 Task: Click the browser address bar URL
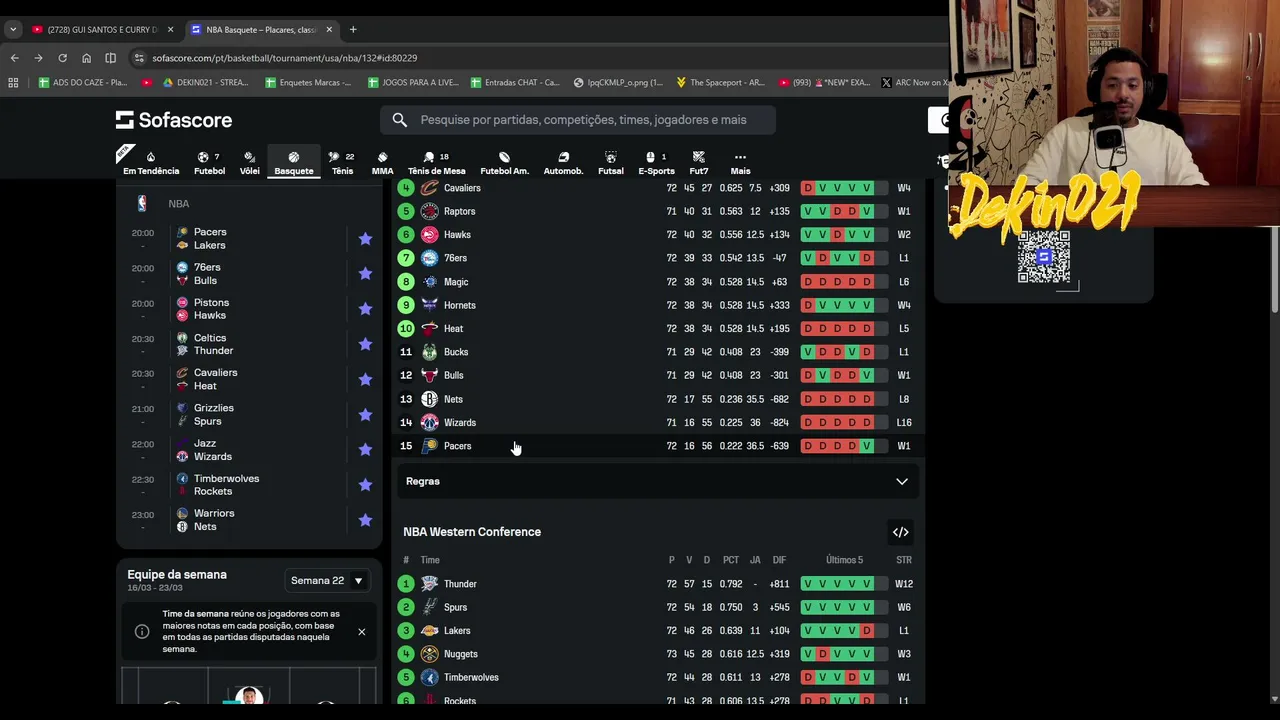pyautogui.click(x=285, y=58)
